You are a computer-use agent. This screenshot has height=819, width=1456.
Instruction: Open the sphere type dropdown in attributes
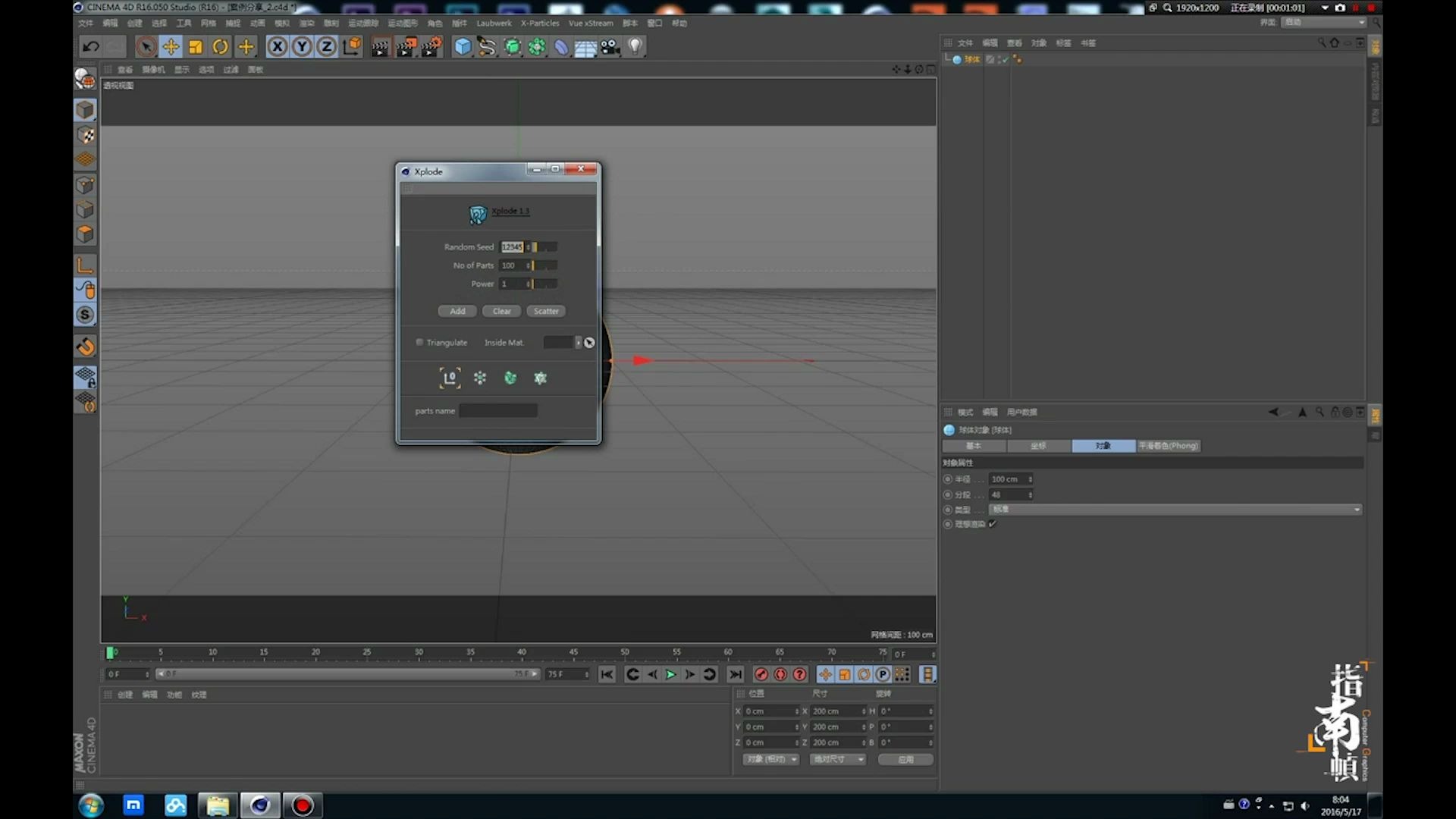[1175, 510]
